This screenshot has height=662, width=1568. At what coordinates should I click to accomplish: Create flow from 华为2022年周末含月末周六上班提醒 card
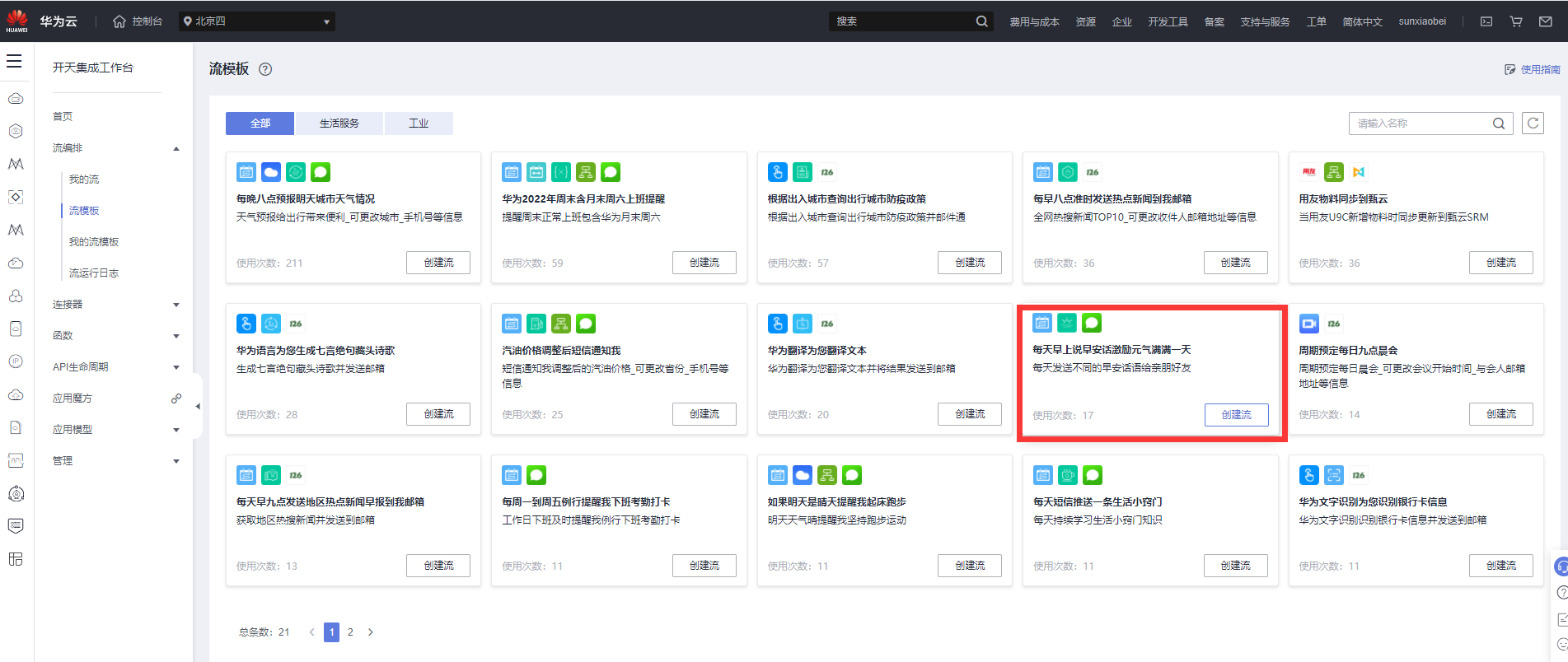click(704, 263)
